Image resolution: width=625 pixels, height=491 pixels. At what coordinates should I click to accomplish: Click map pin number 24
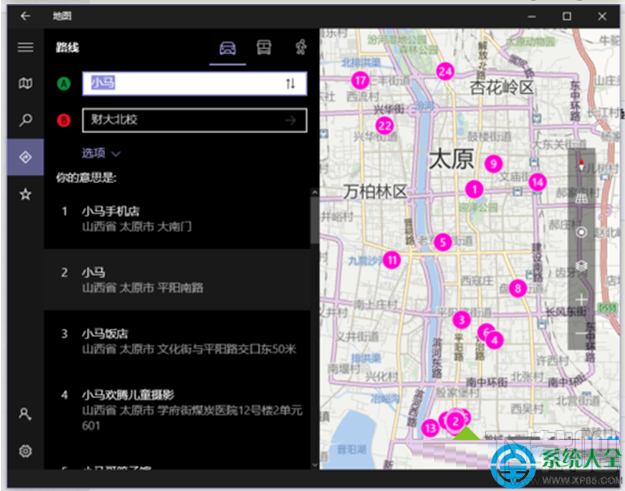tap(445, 71)
